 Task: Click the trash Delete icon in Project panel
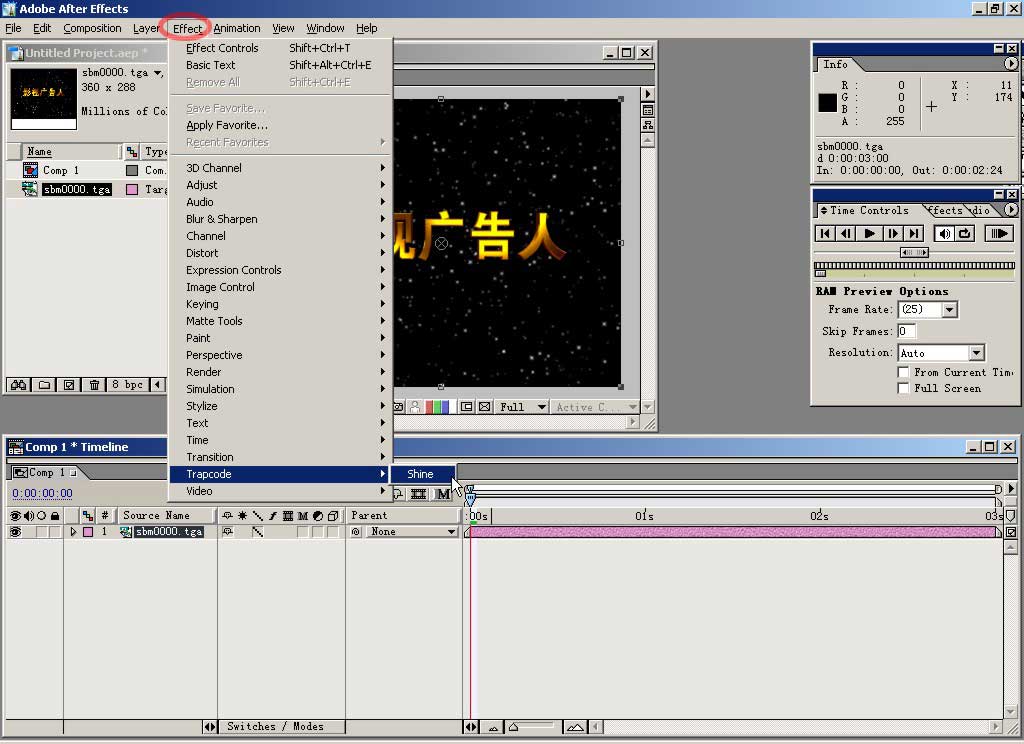[x=94, y=385]
